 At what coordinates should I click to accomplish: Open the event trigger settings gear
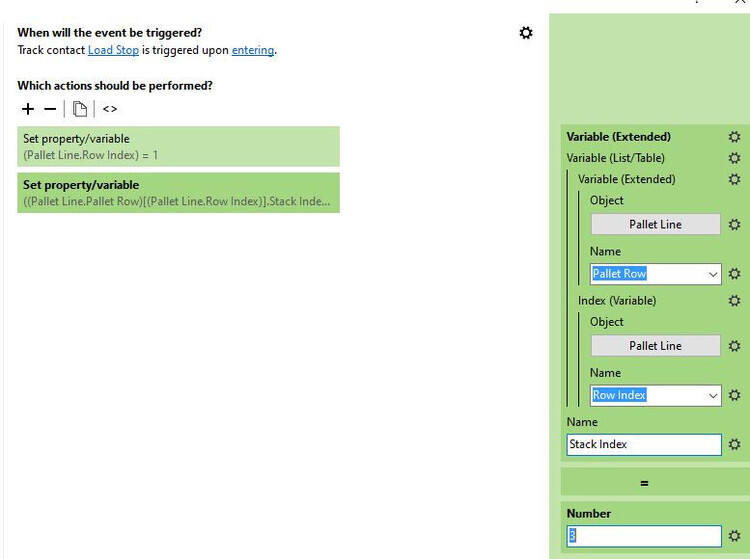(526, 33)
